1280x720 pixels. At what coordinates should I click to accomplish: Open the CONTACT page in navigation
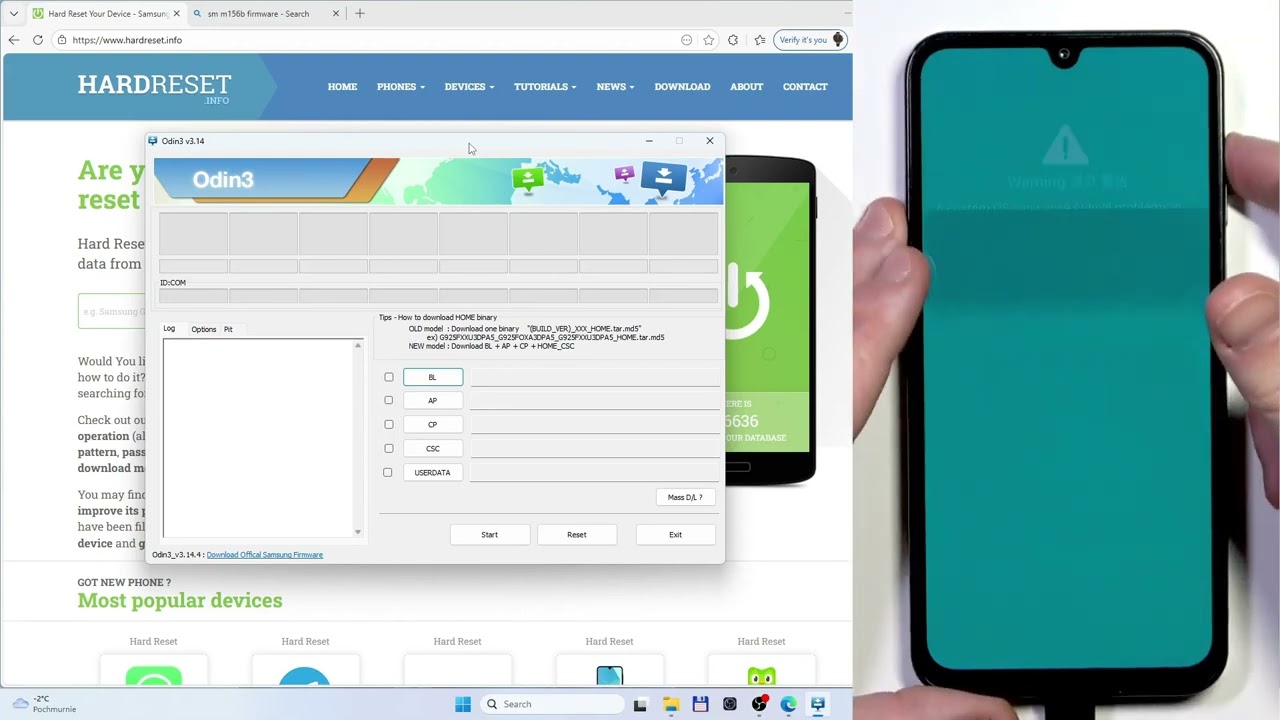coord(805,87)
